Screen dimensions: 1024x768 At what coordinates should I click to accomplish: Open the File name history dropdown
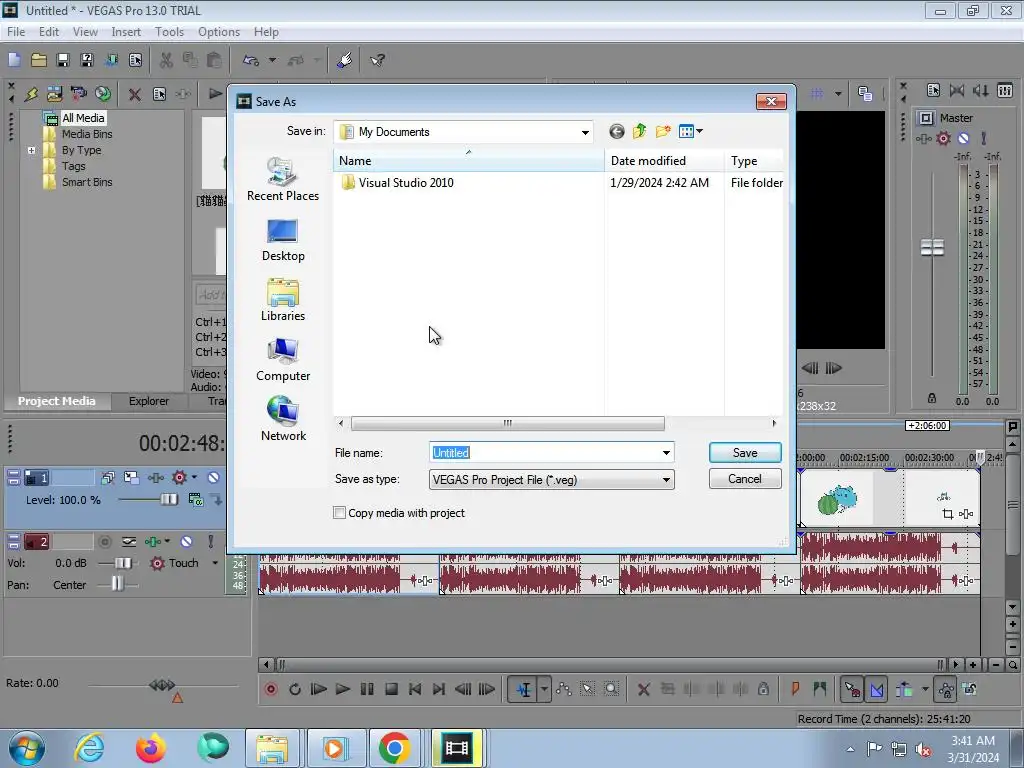pyautogui.click(x=666, y=453)
